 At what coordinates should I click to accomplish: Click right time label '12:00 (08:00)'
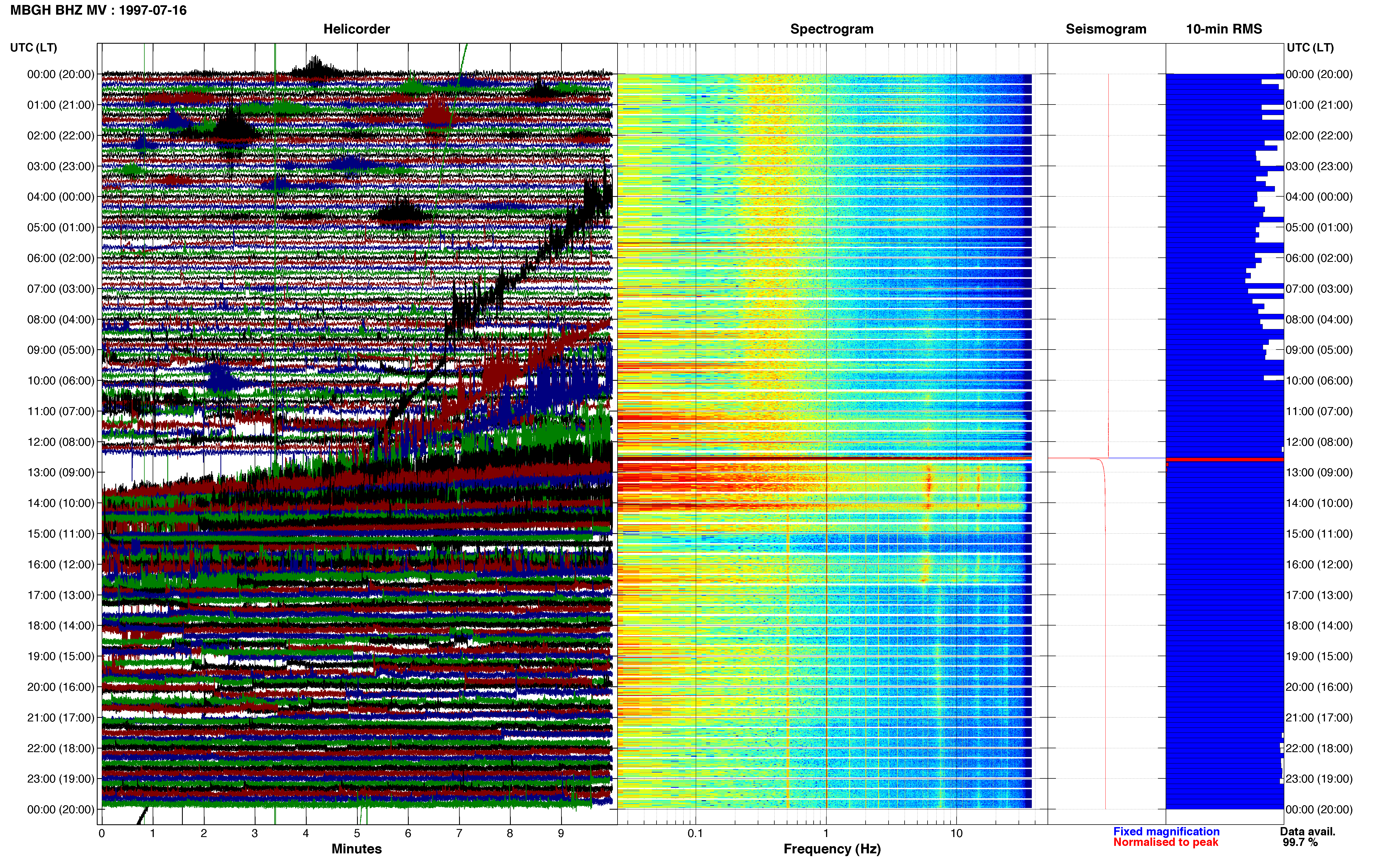[1319, 442]
